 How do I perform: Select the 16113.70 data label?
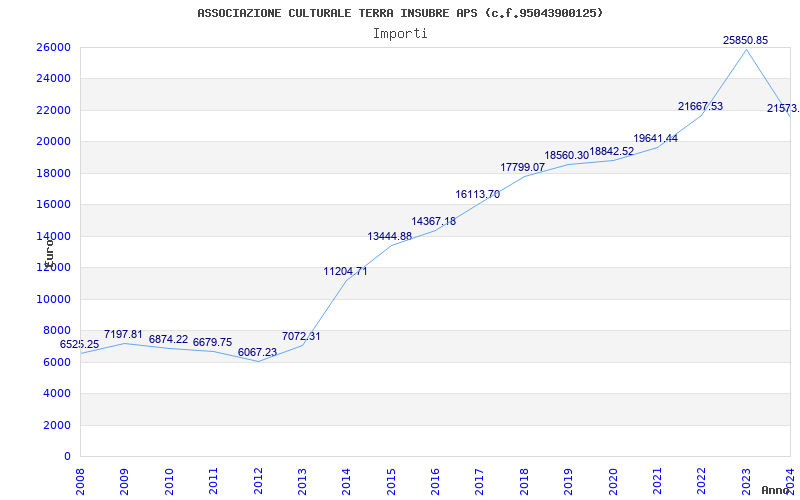(478, 194)
